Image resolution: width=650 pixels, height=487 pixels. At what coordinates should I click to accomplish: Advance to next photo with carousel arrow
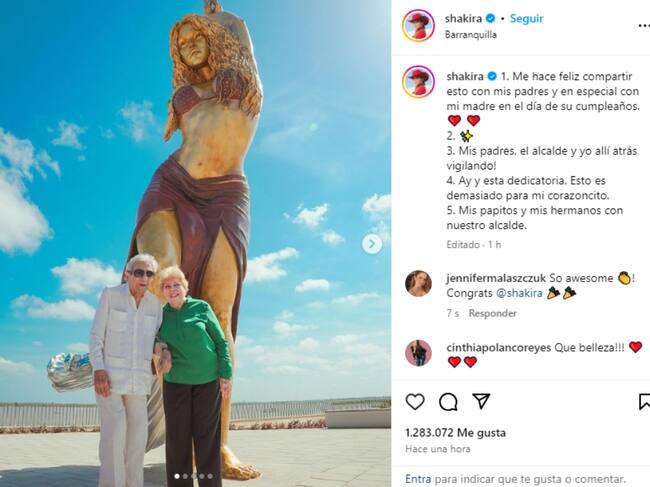(x=372, y=244)
